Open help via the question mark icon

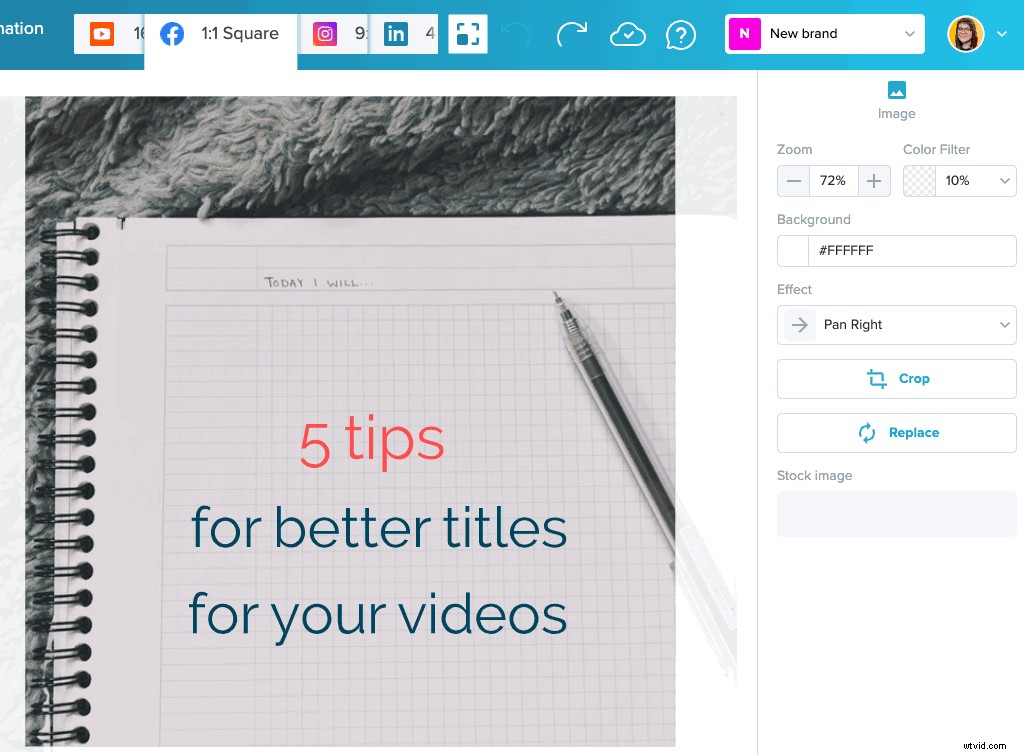coord(681,34)
